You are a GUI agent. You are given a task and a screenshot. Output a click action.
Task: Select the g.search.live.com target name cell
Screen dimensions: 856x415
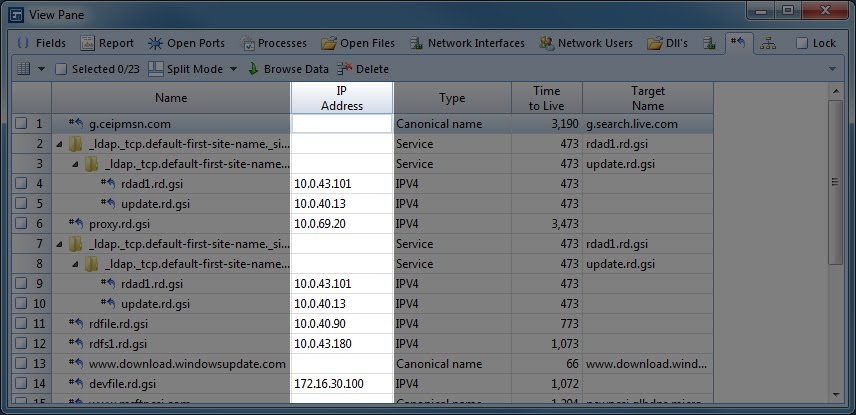click(648, 124)
